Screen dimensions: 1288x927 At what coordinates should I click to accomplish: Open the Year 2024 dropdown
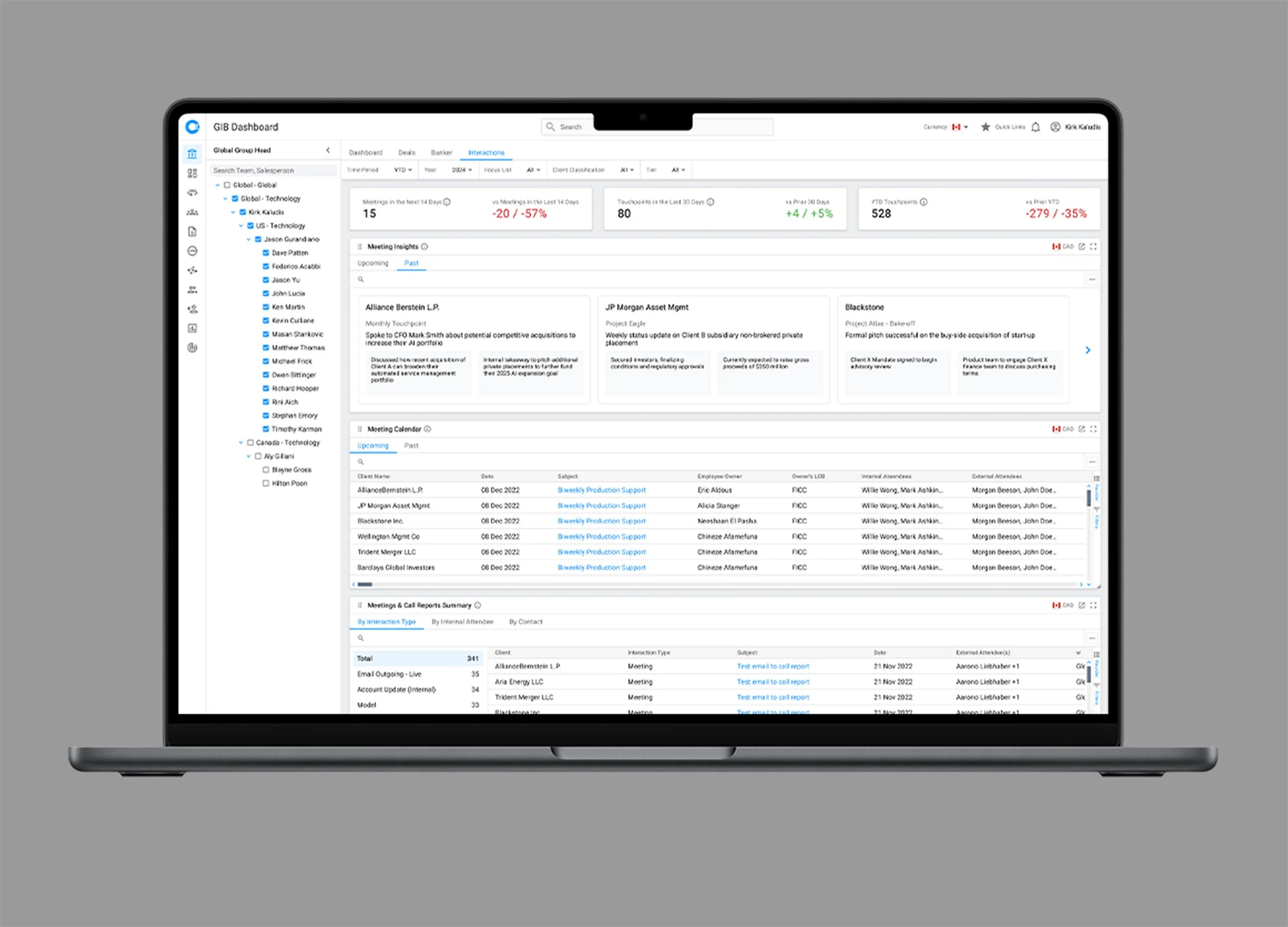click(462, 170)
